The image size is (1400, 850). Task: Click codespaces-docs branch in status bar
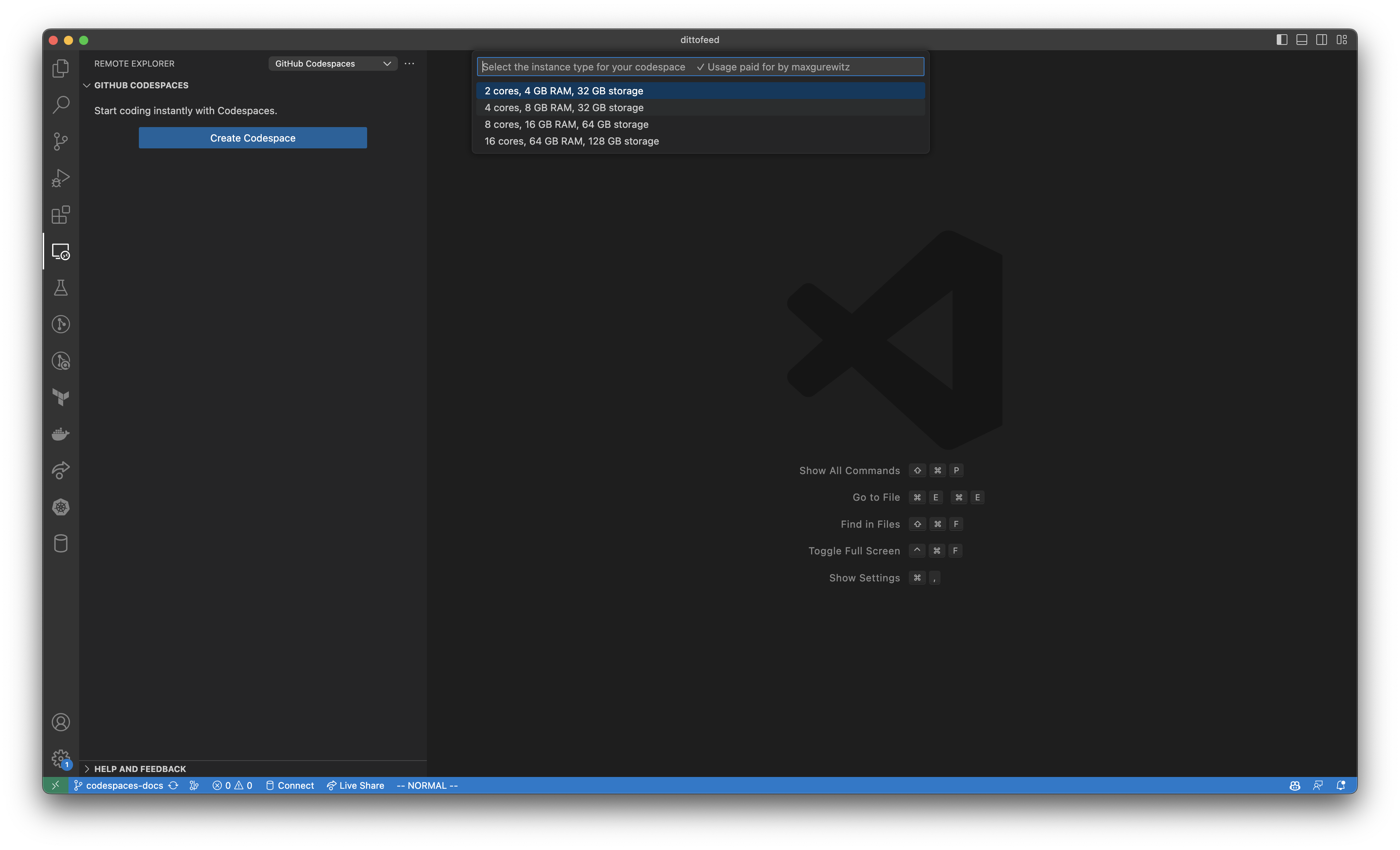118,785
